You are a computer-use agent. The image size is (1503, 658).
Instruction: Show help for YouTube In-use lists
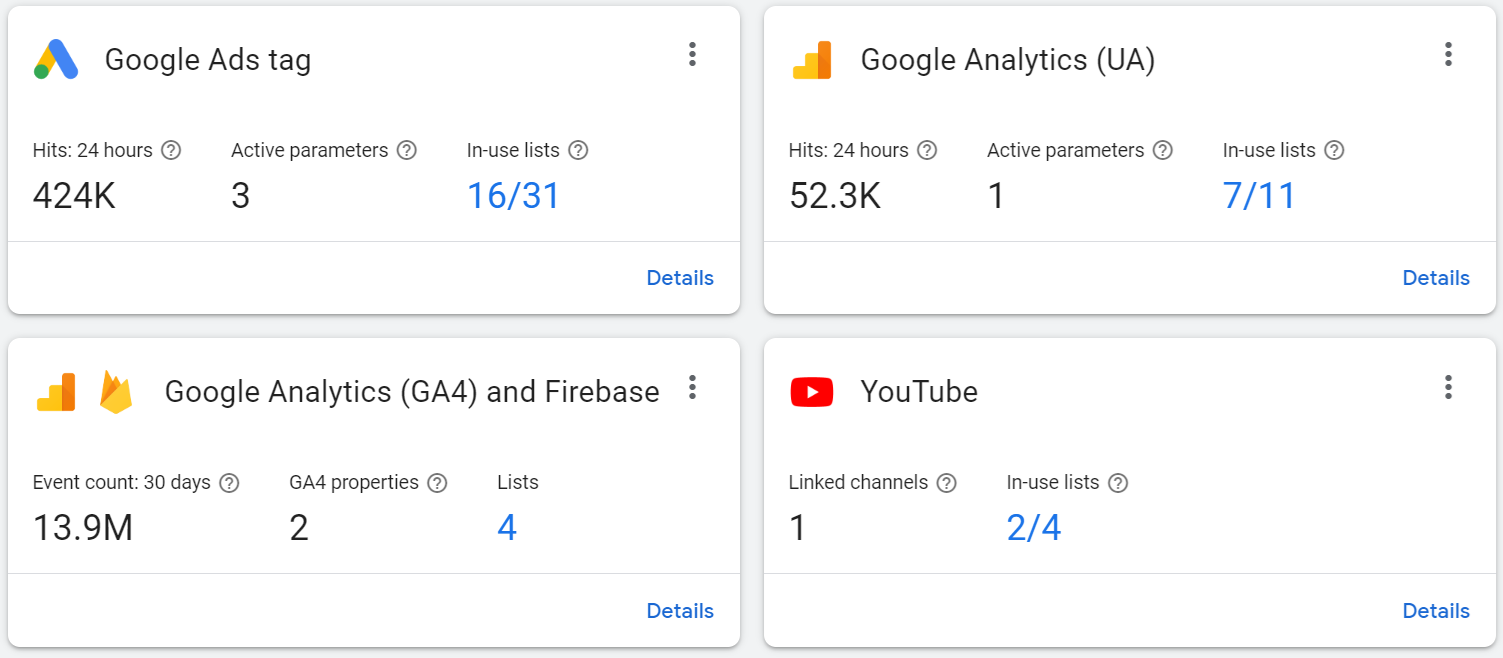[1118, 483]
